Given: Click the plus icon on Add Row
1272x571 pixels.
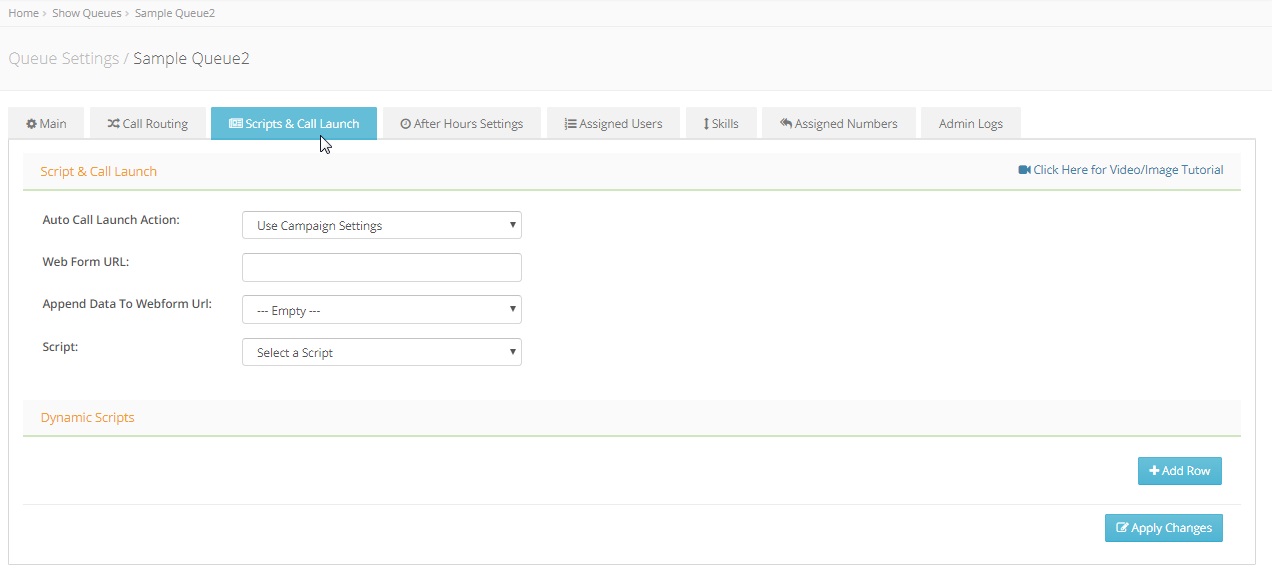Looking at the screenshot, I should click(x=1154, y=471).
